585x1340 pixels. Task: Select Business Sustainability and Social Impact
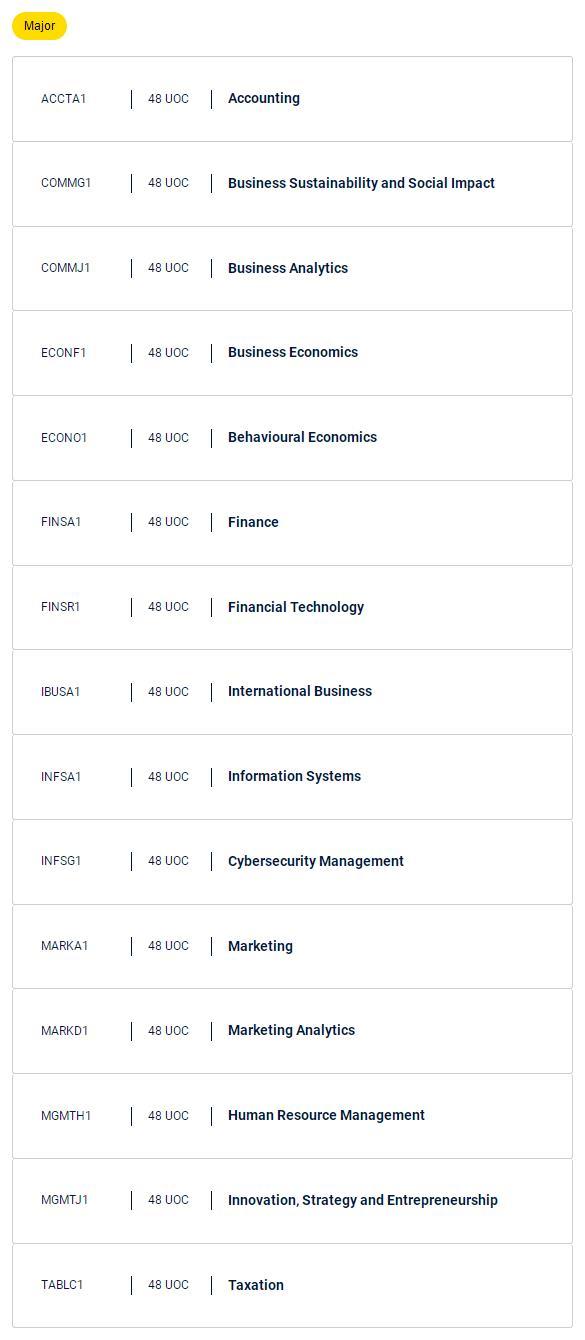coord(292,183)
